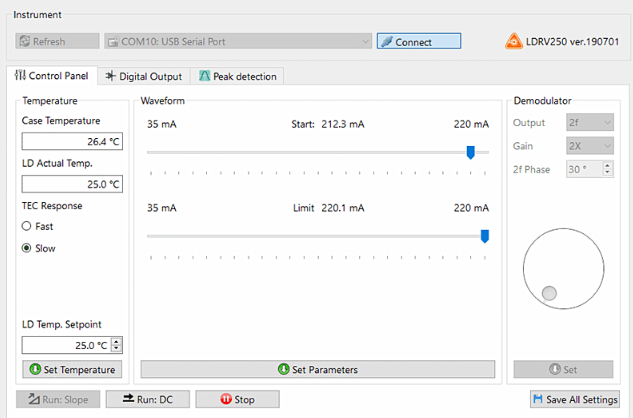Click the Set Temperature button
This screenshot has height=418, width=633.
72,369
